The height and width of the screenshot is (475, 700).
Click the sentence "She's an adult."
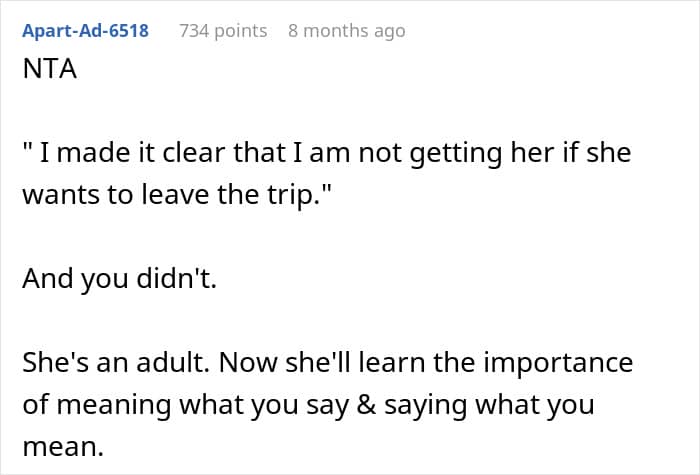[116, 362]
